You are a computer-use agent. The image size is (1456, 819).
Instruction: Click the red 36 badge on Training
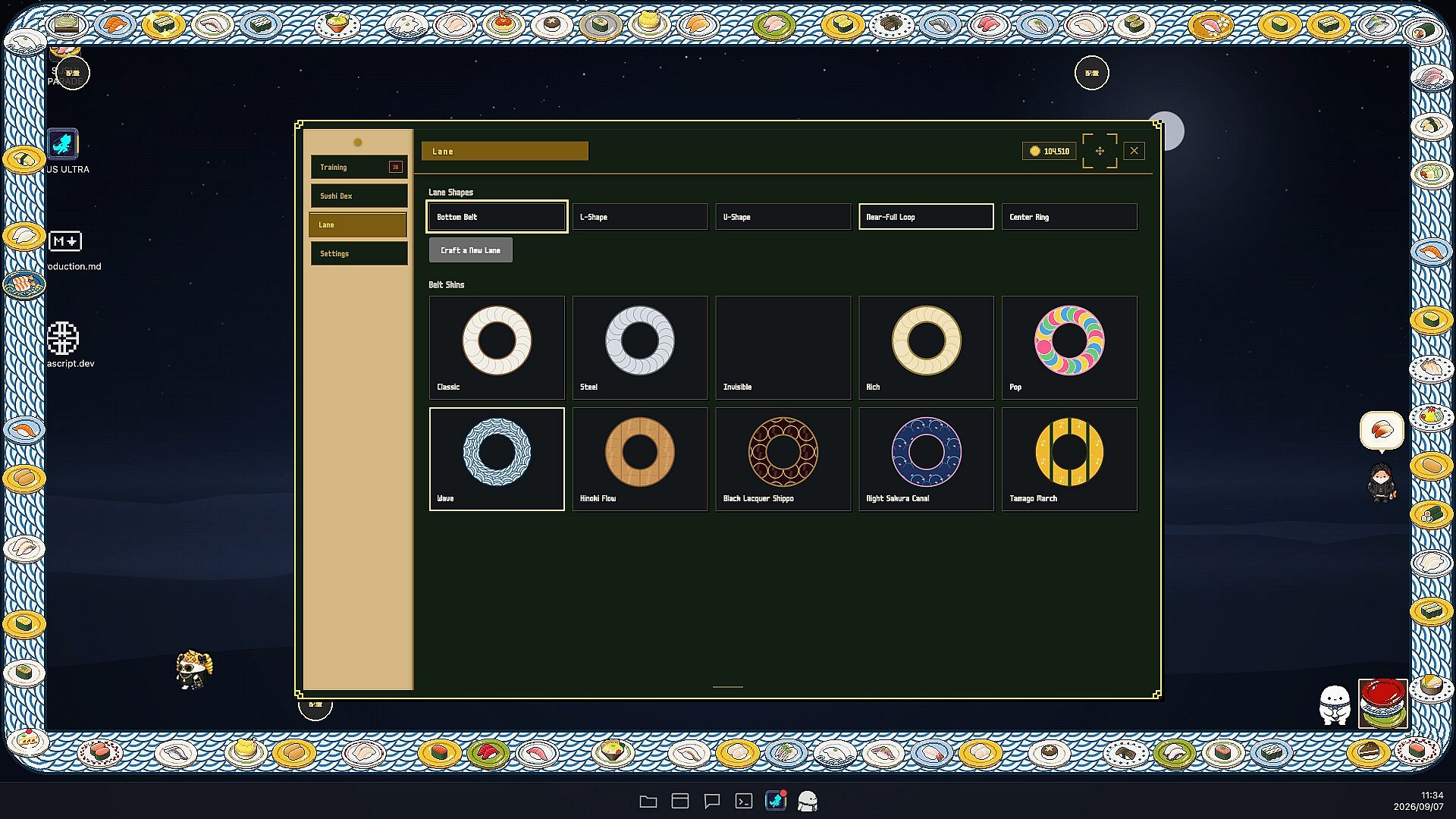pos(395,167)
